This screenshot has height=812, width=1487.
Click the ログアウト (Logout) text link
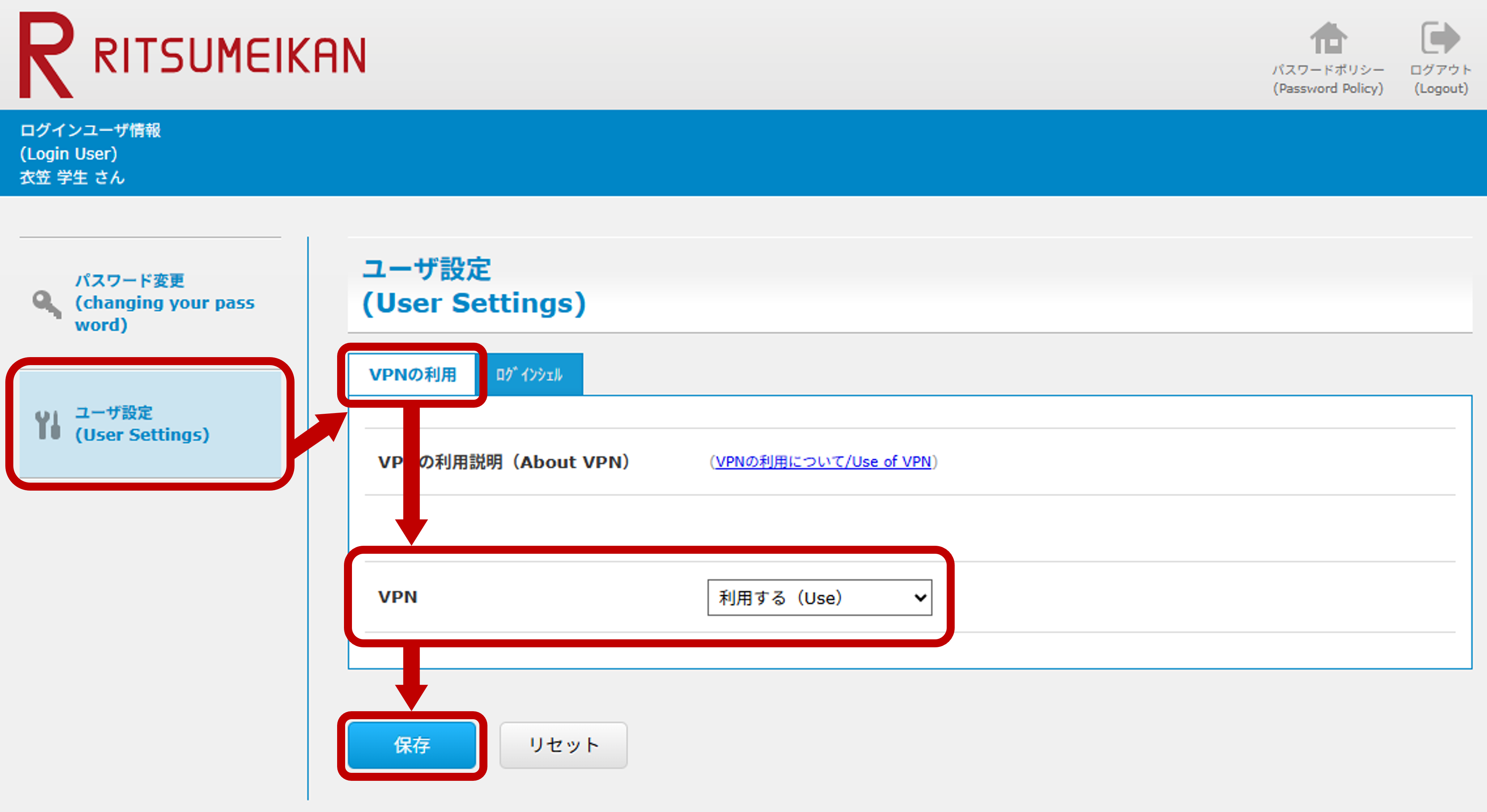(x=1441, y=79)
